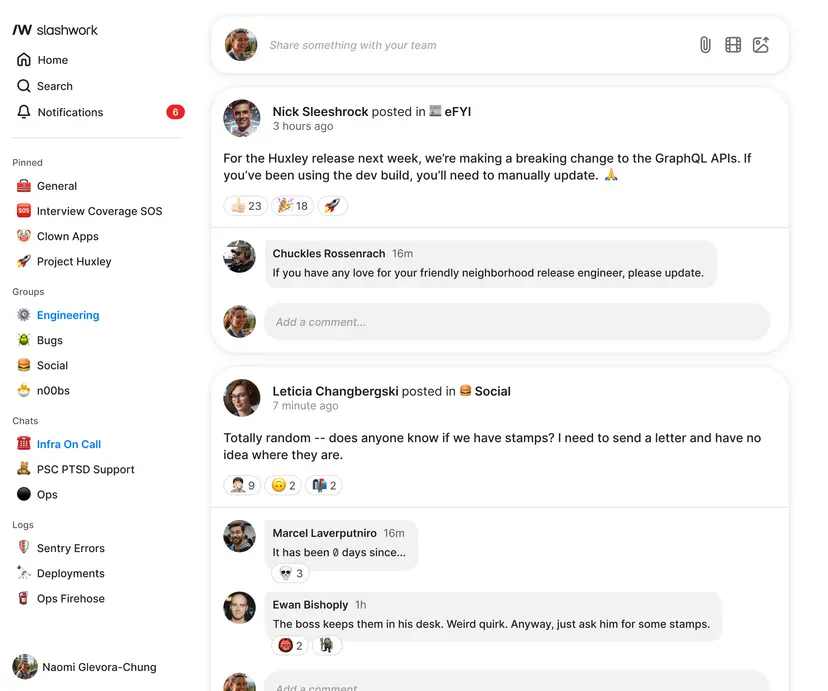Click the video film icon in composer

click(x=733, y=45)
